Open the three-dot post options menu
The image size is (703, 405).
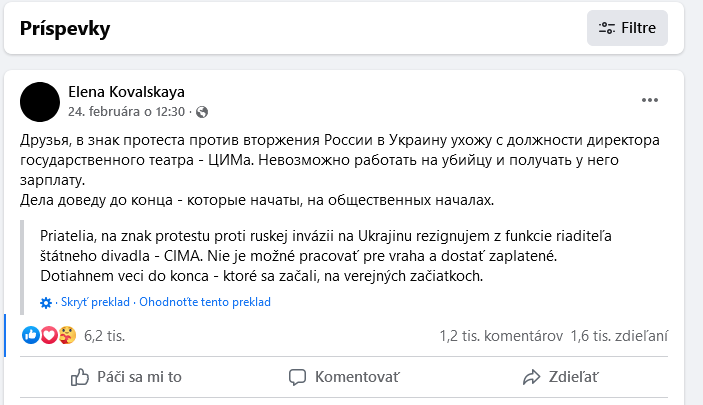650,100
